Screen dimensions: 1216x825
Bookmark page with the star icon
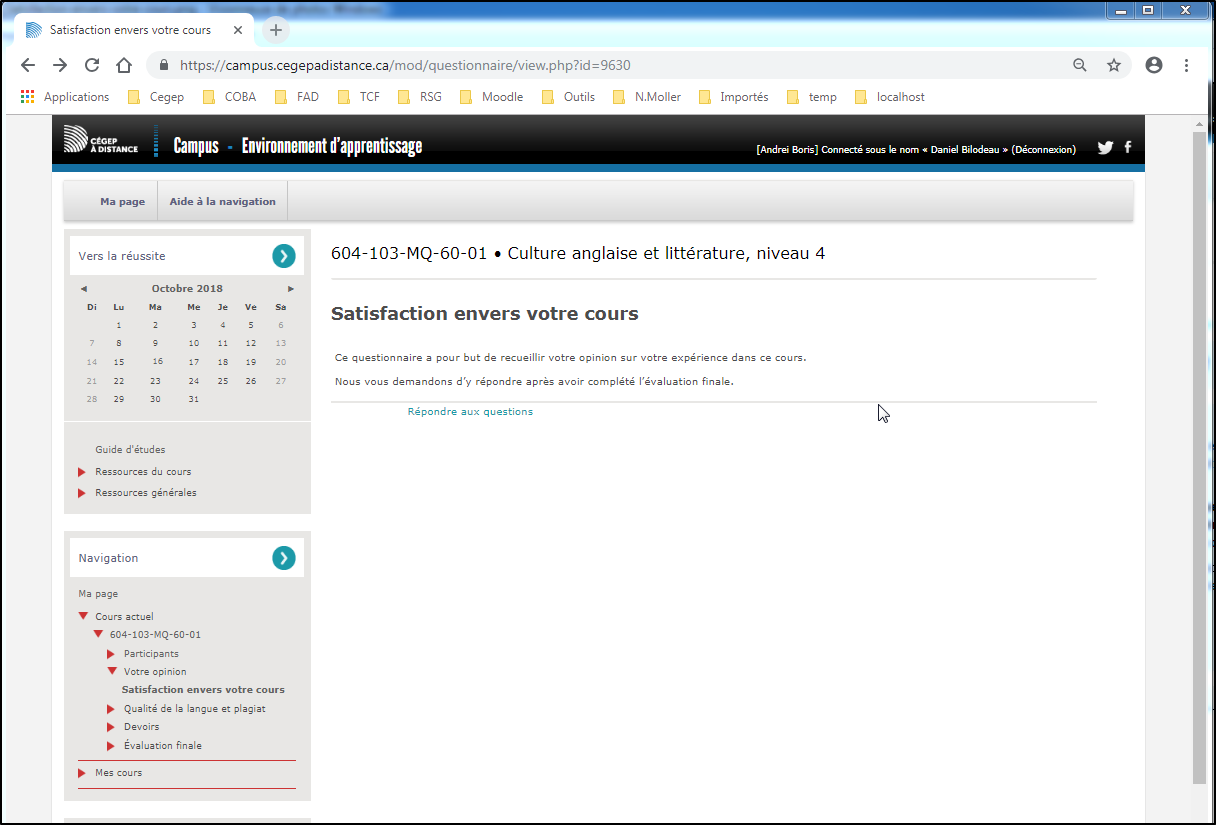click(1113, 65)
